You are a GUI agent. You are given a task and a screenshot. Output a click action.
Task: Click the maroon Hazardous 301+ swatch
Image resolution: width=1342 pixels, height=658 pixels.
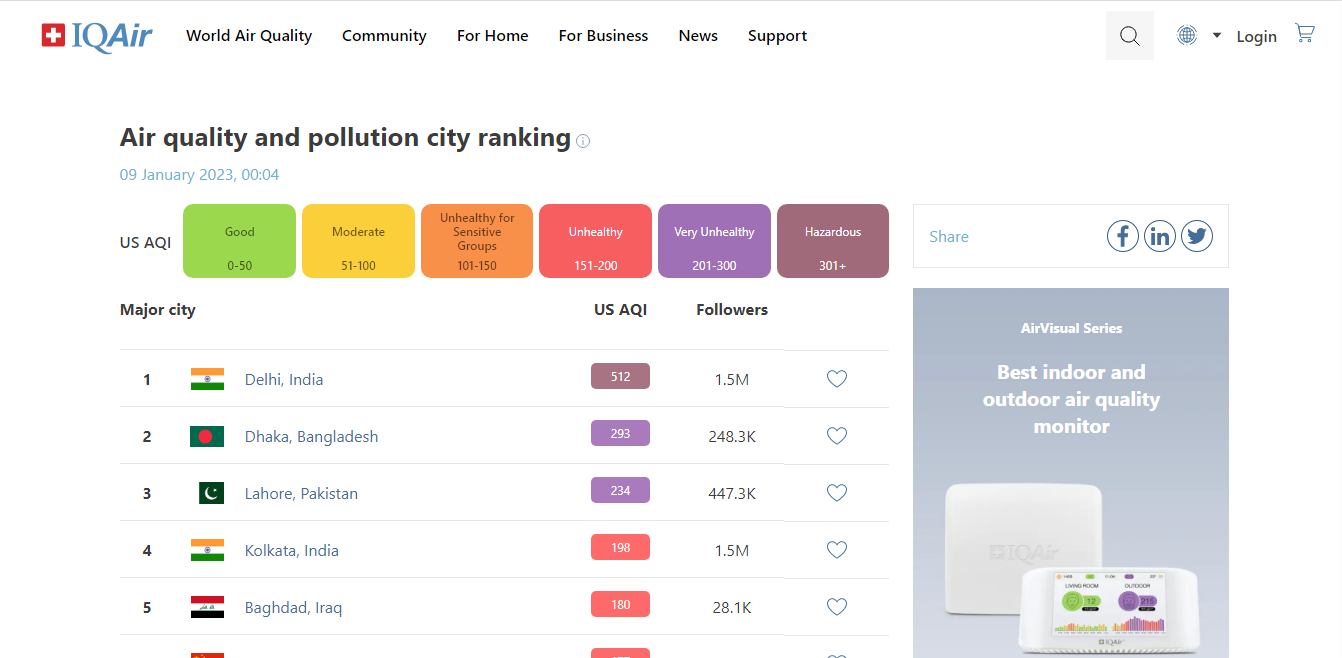[x=833, y=241]
